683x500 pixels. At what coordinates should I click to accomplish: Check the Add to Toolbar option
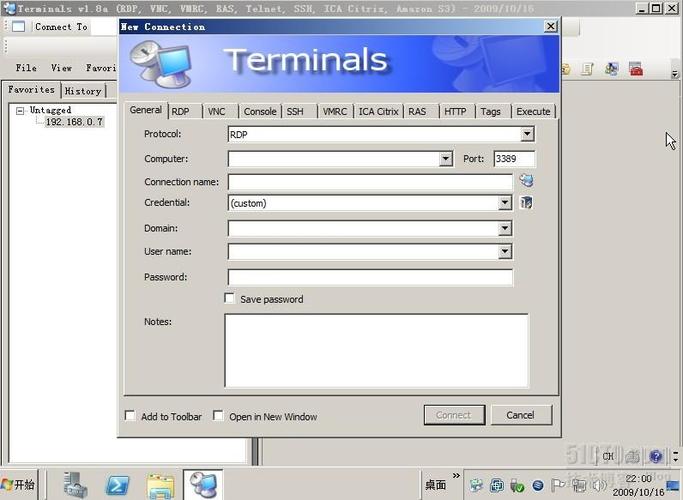(130, 416)
